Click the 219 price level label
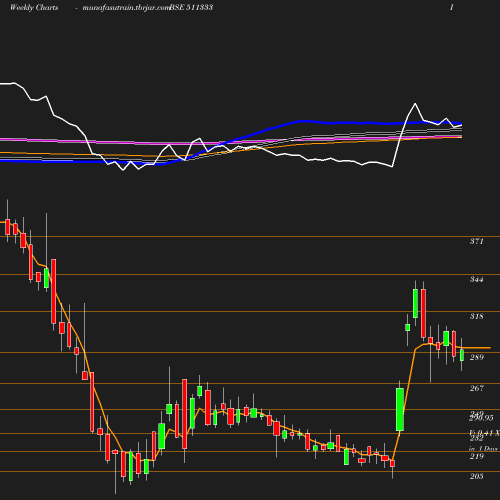This screenshot has width=500, height=500. (476, 456)
